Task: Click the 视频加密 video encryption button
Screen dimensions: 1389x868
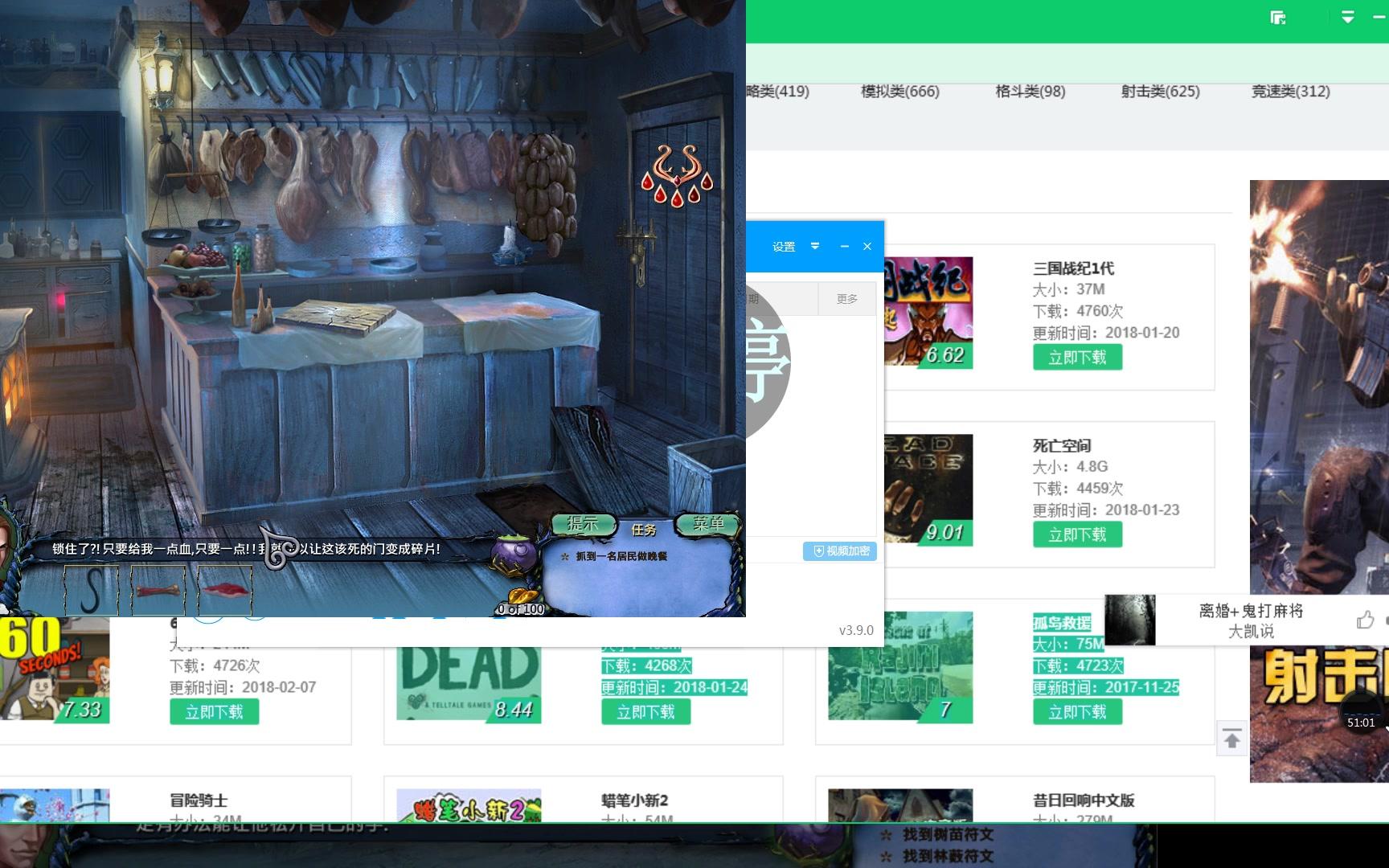Action: point(840,551)
